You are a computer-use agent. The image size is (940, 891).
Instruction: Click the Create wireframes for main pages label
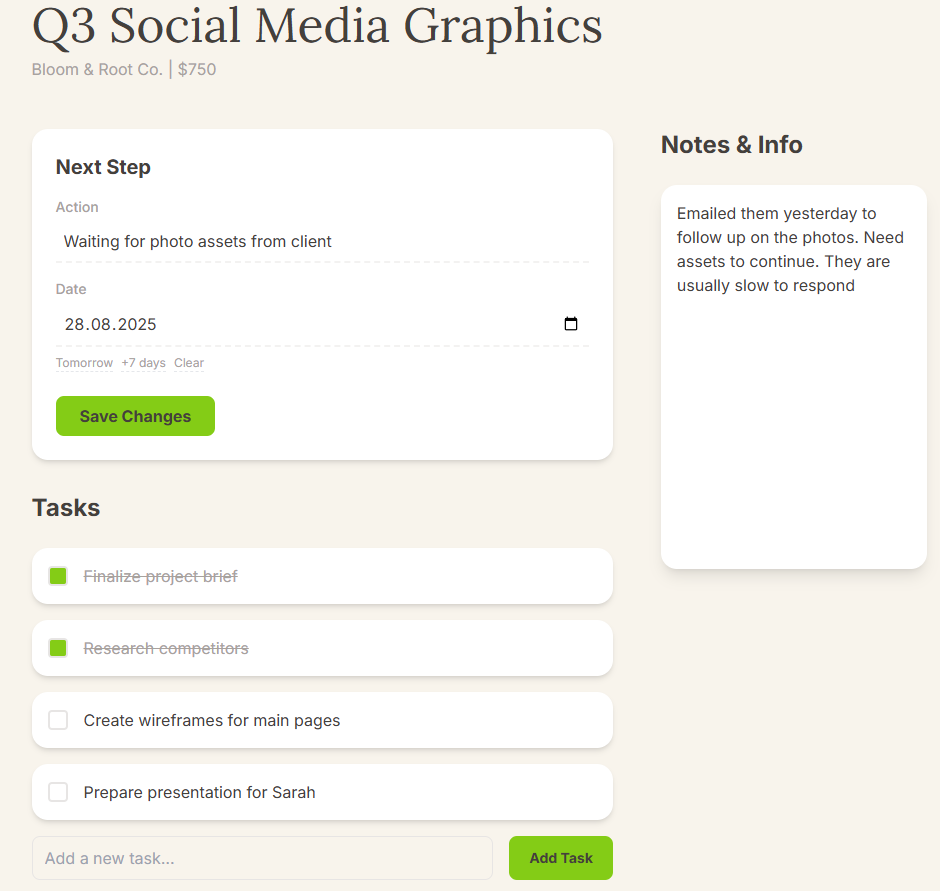pyautogui.click(x=212, y=720)
